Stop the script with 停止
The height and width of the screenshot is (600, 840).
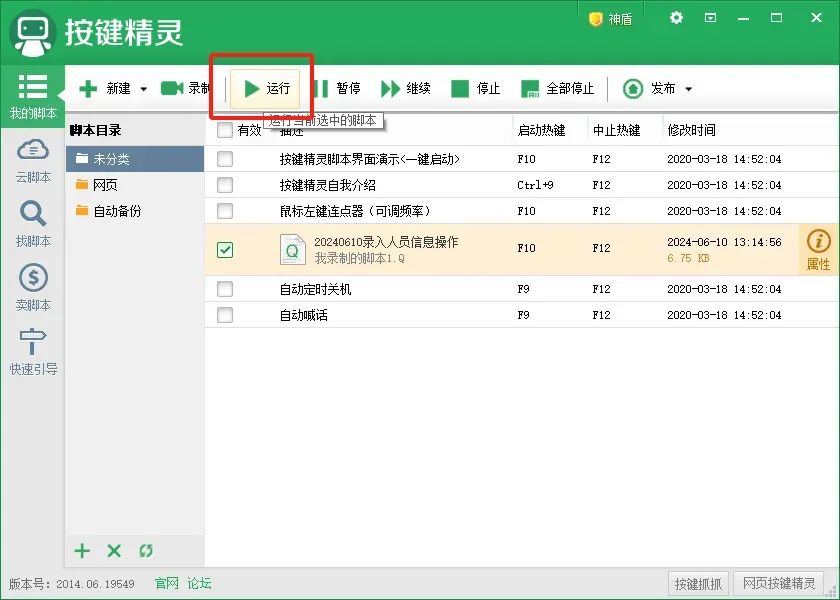[x=476, y=88]
